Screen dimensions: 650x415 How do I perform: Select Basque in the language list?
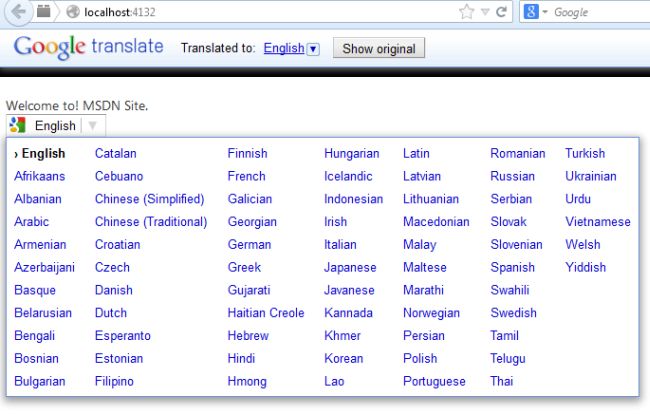point(35,290)
